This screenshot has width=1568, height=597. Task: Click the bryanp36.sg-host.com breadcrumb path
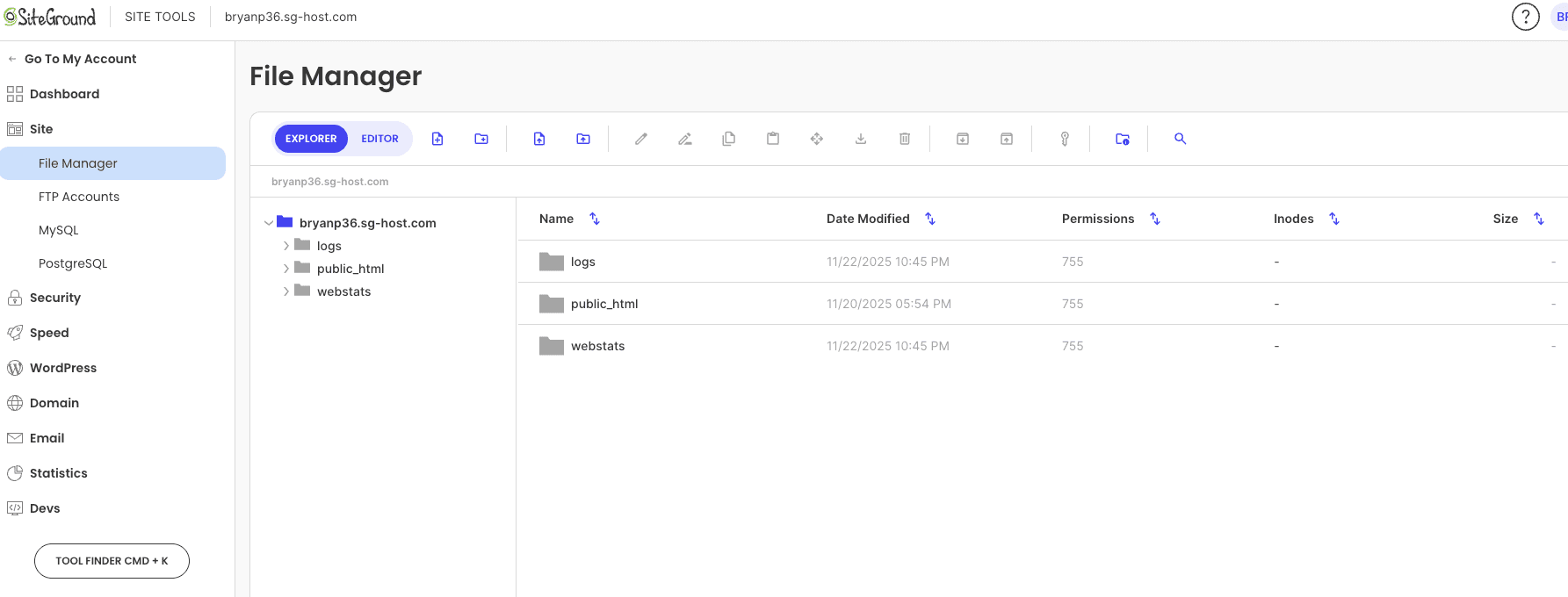click(329, 182)
